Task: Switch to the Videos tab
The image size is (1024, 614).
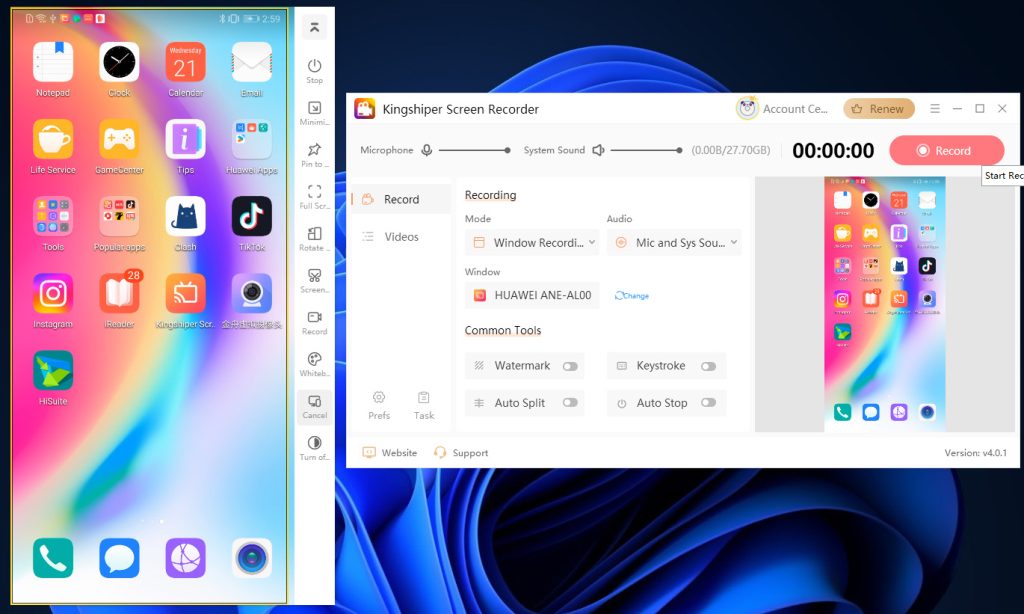Action: [x=401, y=237]
